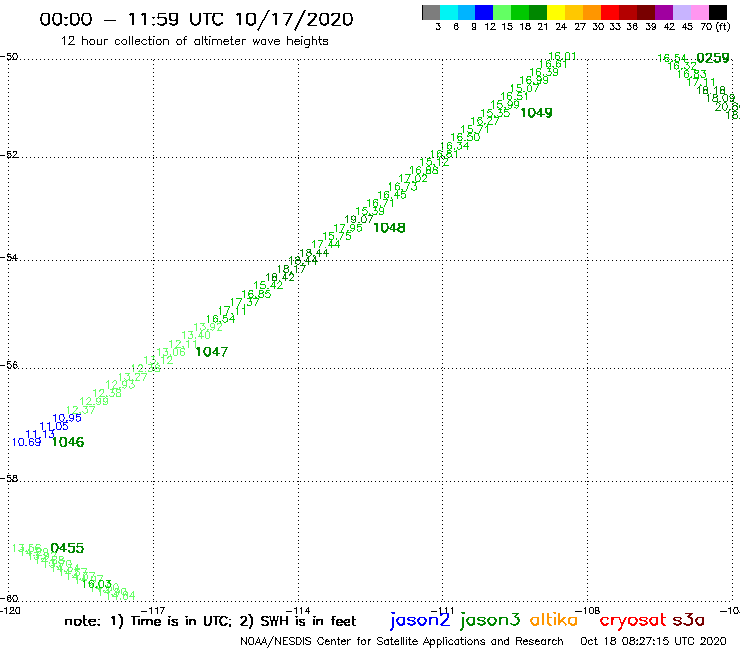This screenshot has height=650, width=740.
Task: Click the -58 latitude axis label
Action: click(9, 478)
